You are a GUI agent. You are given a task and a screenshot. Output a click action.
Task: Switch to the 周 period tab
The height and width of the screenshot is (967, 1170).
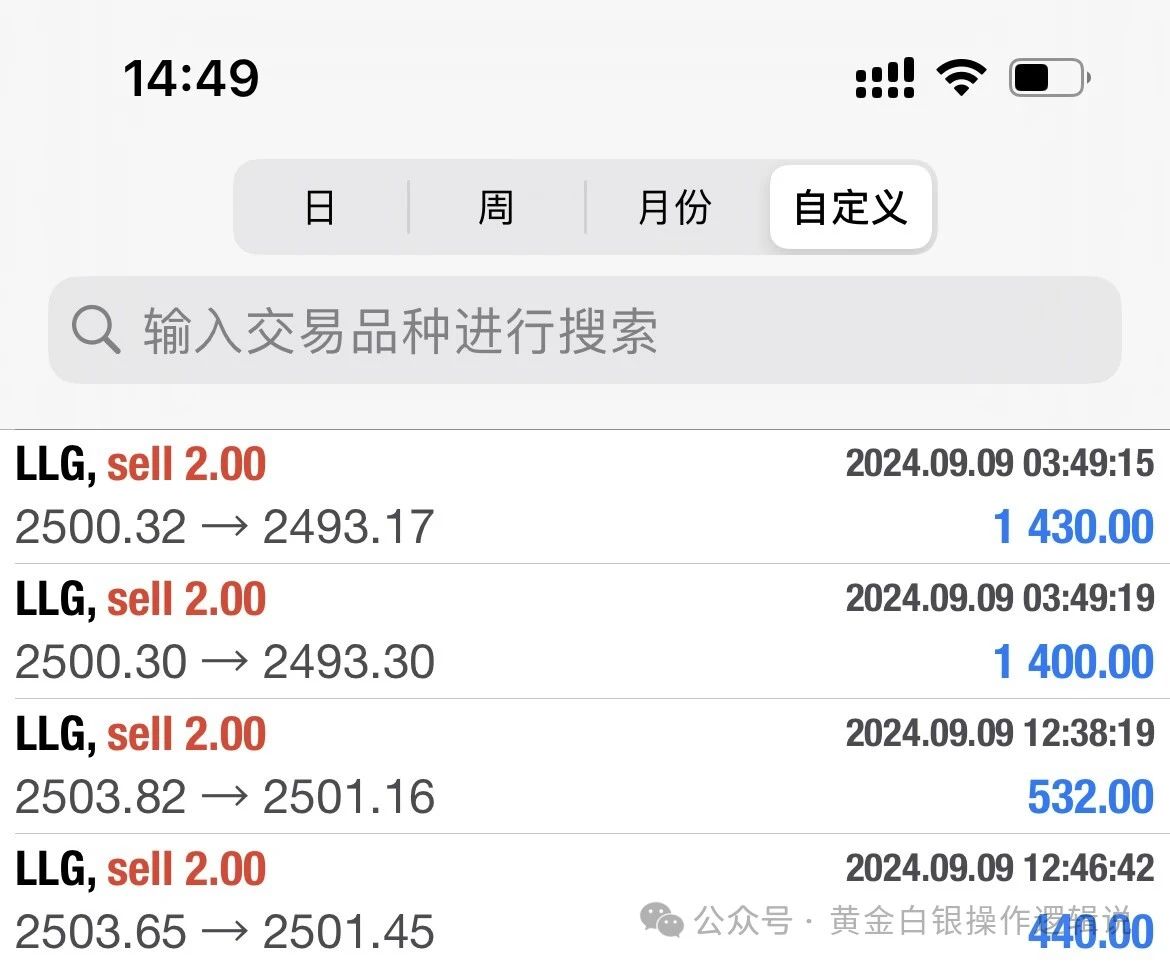point(496,207)
